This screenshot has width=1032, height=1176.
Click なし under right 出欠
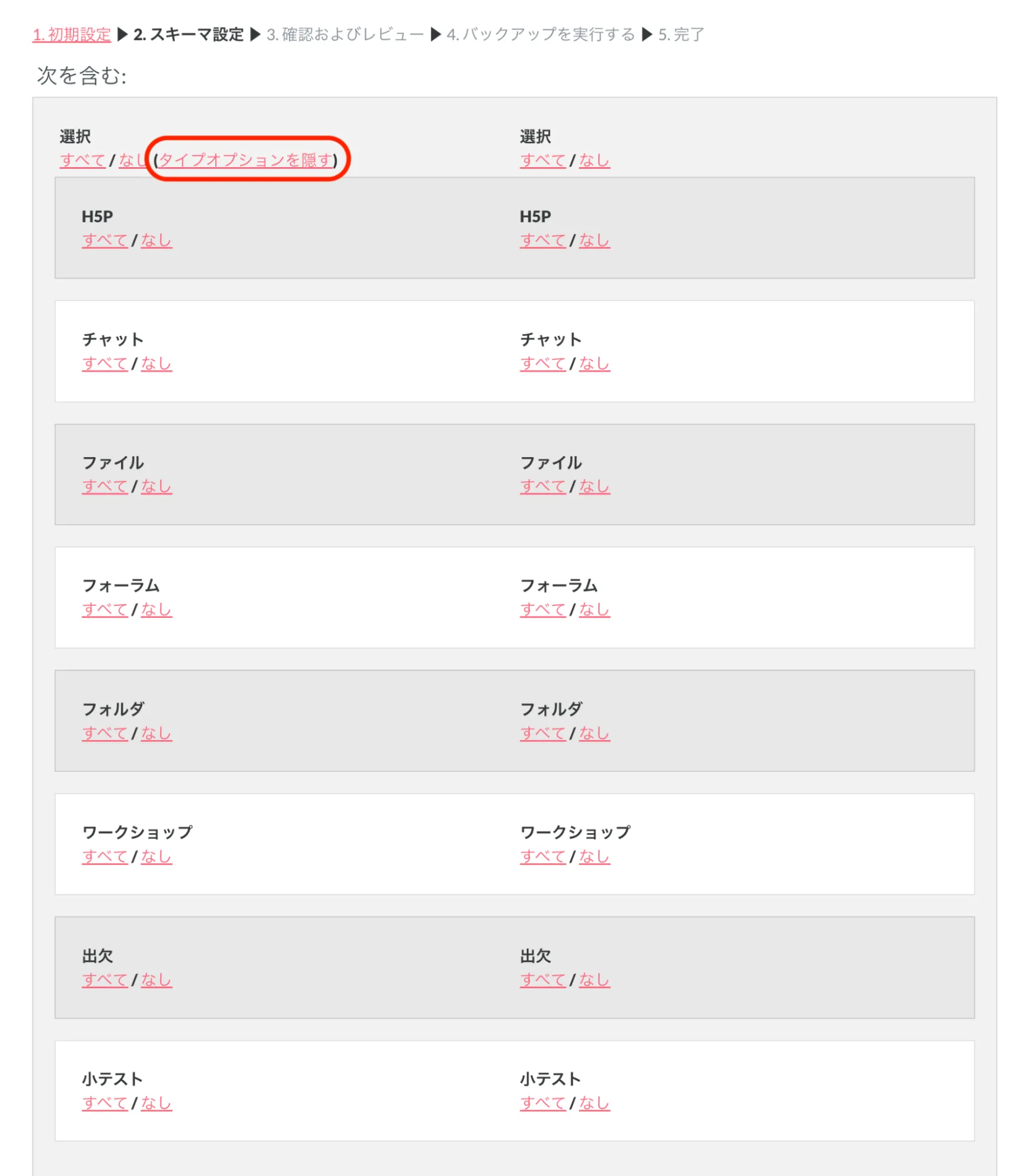point(594,980)
